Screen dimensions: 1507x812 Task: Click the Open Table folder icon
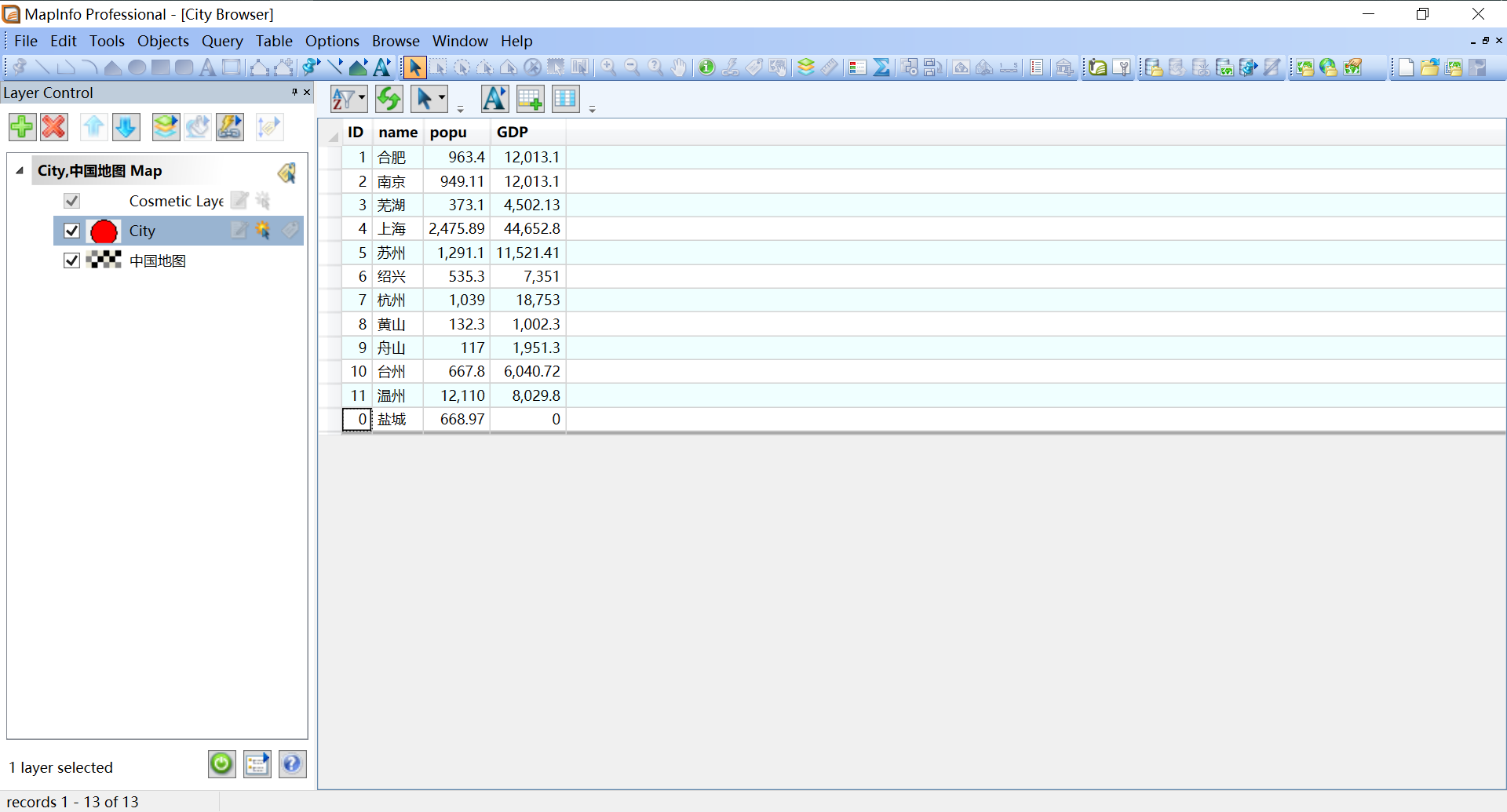point(1429,67)
